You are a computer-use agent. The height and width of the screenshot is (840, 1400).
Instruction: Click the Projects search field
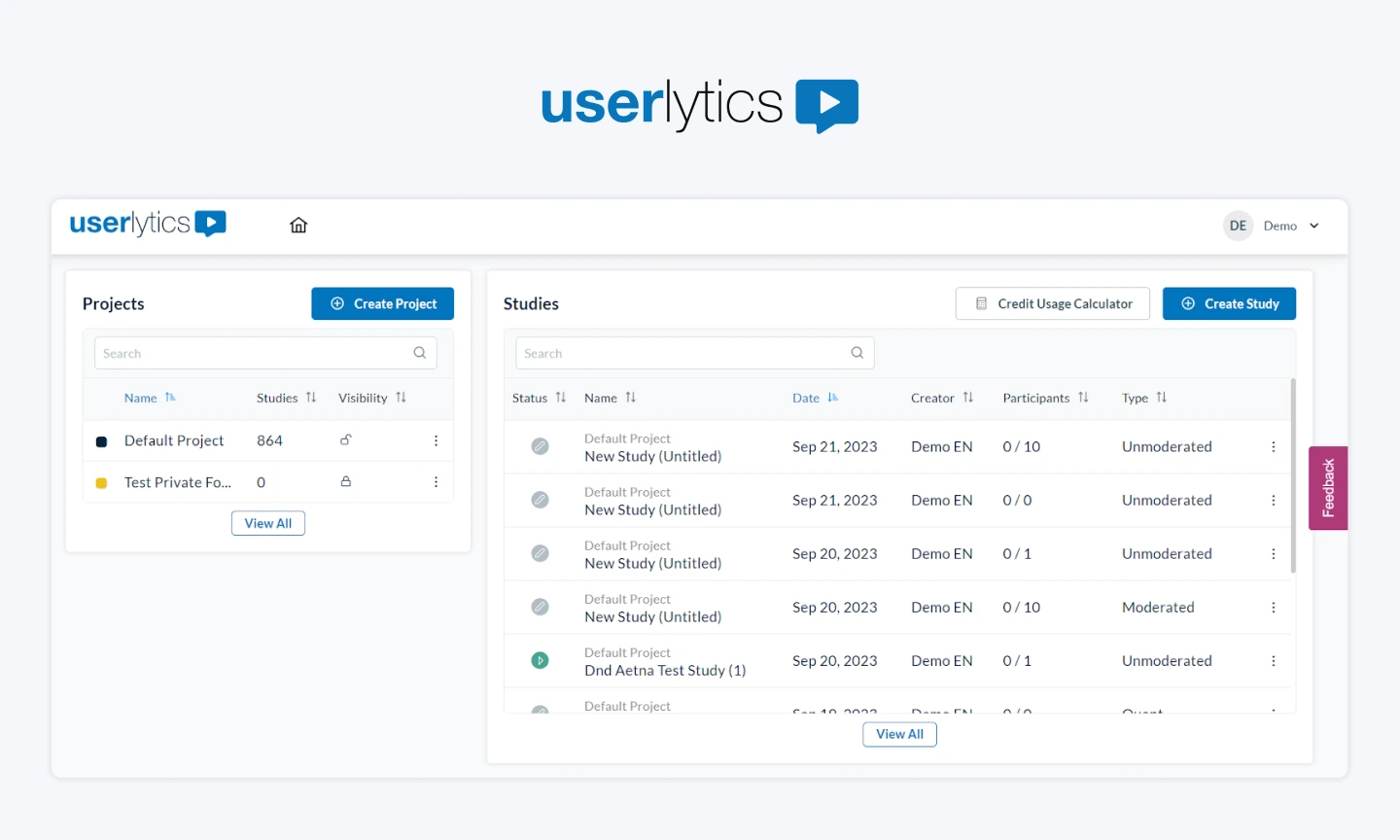click(x=265, y=353)
